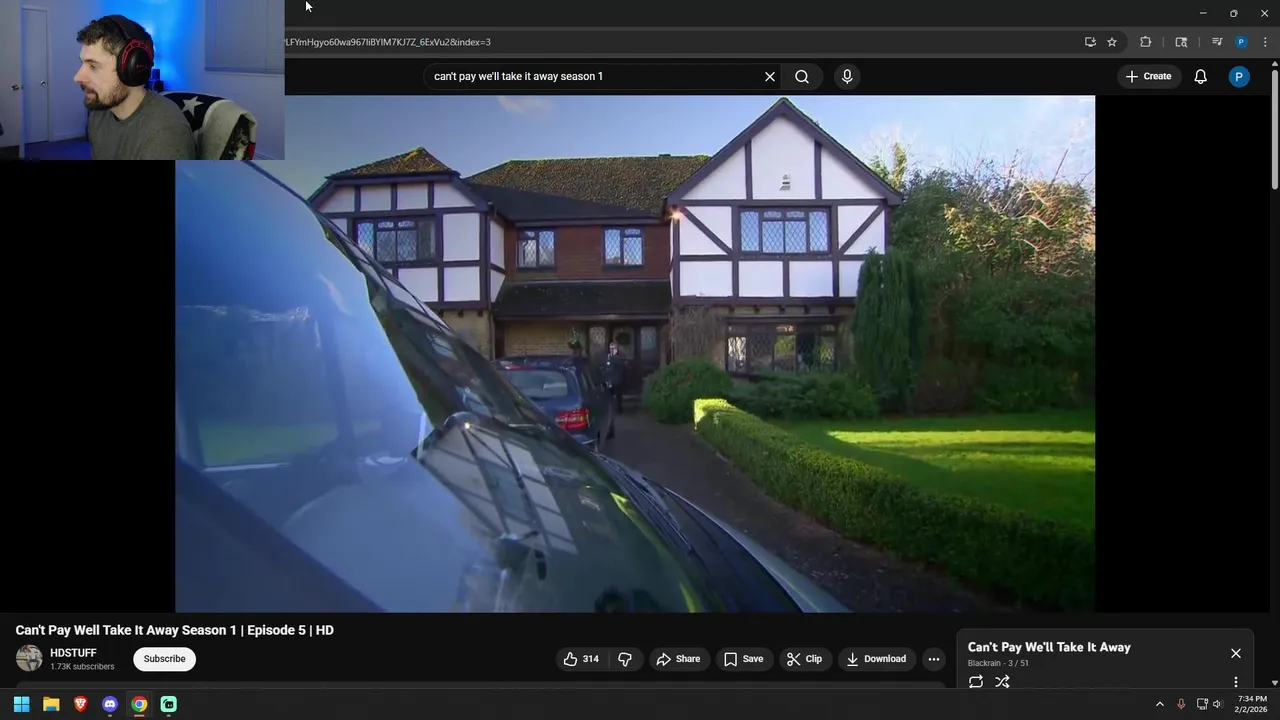1280x720 pixels.
Task: Like the video with thumbs up
Action: click(x=581, y=659)
